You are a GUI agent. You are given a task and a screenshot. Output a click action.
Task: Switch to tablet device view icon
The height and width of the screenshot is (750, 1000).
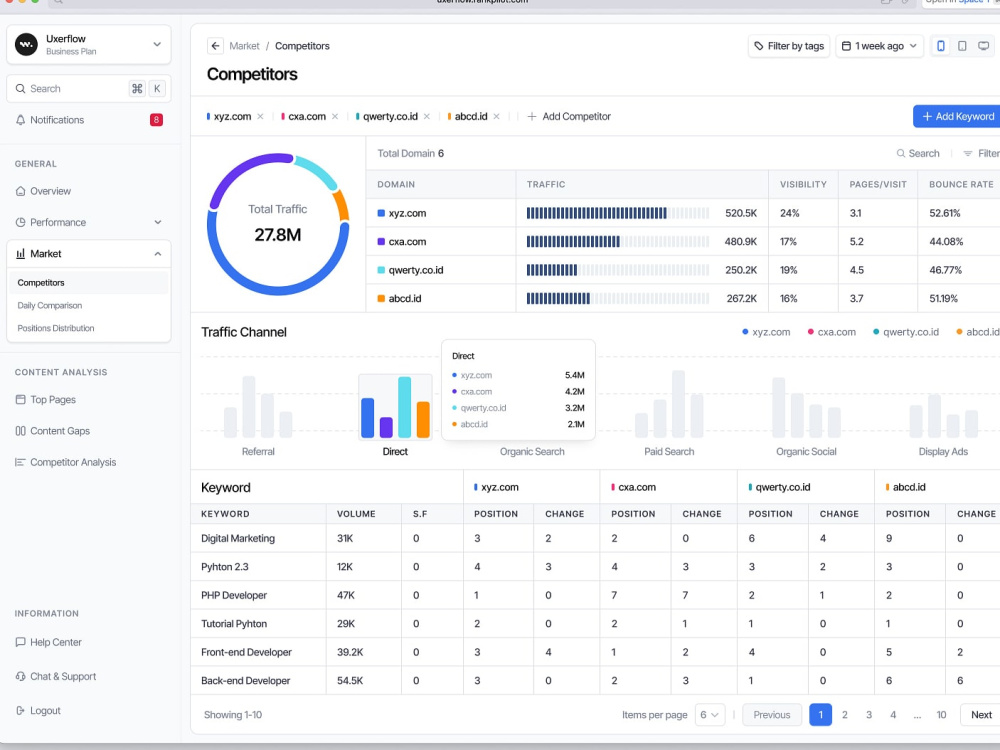pos(962,46)
